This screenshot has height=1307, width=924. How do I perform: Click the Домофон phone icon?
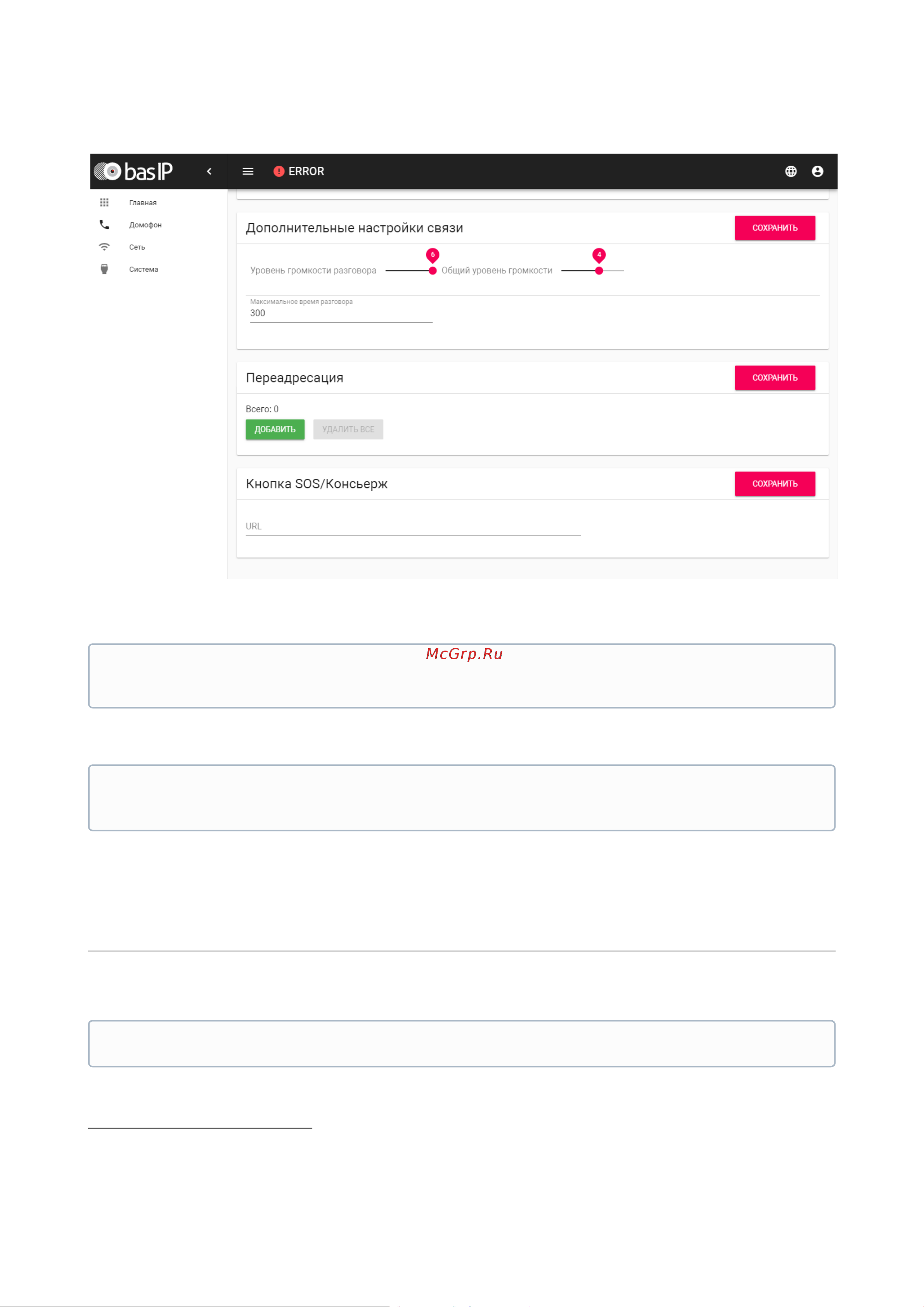click(x=104, y=225)
